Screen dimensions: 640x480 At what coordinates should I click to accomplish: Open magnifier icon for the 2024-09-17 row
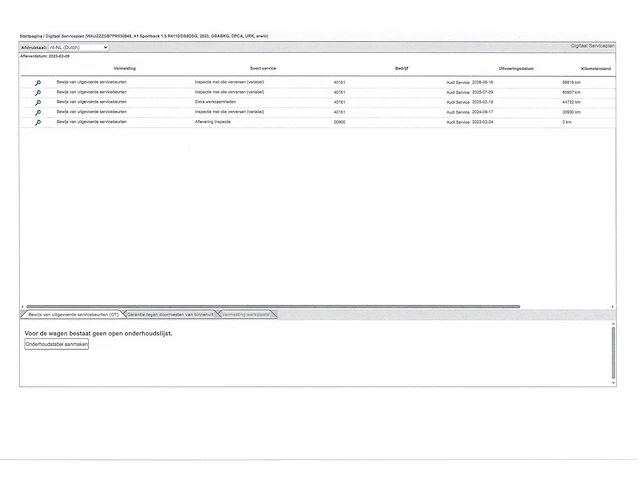[x=38, y=113]
